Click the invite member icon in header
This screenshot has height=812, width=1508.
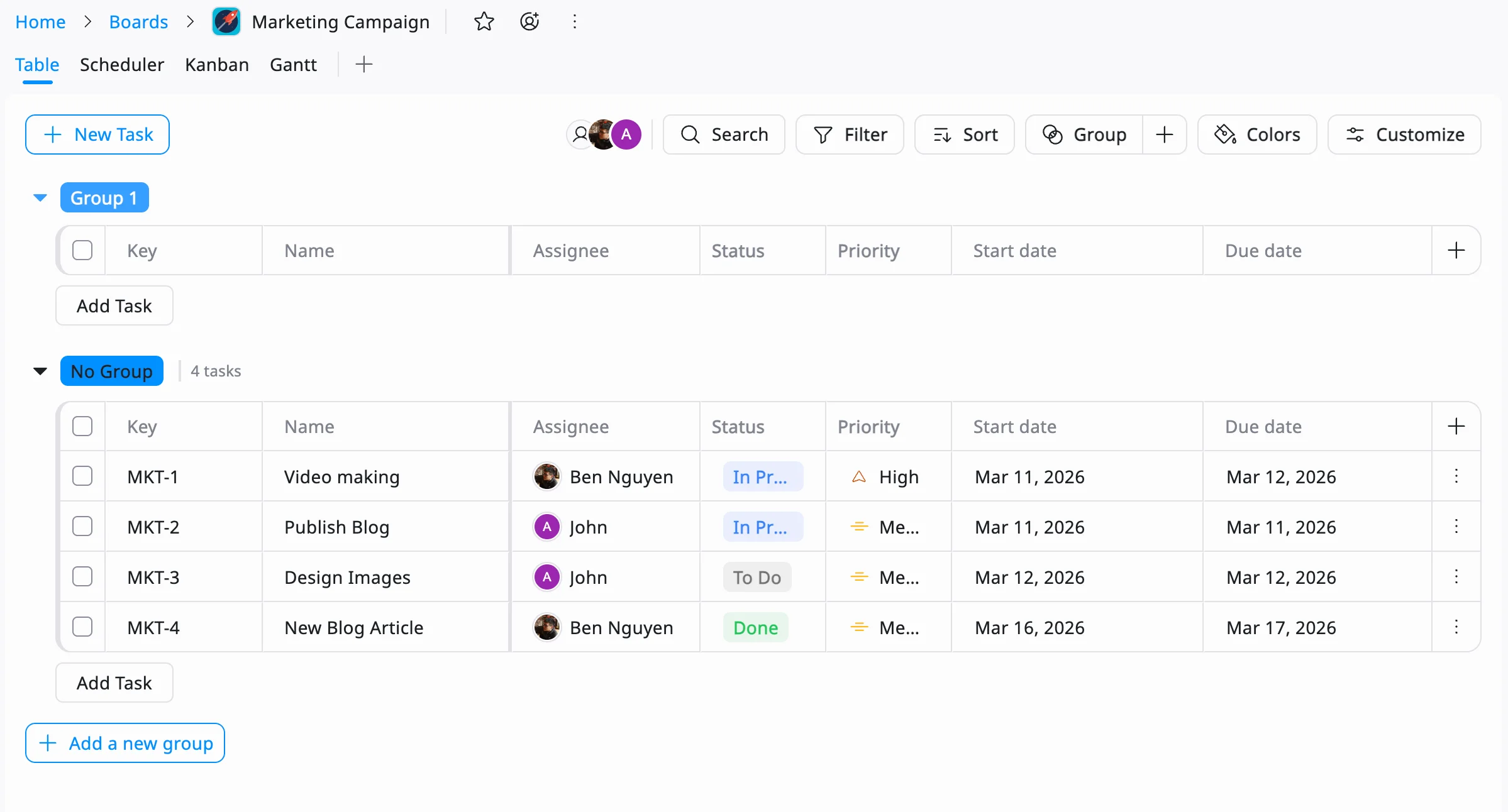click(x=529, y=22)
